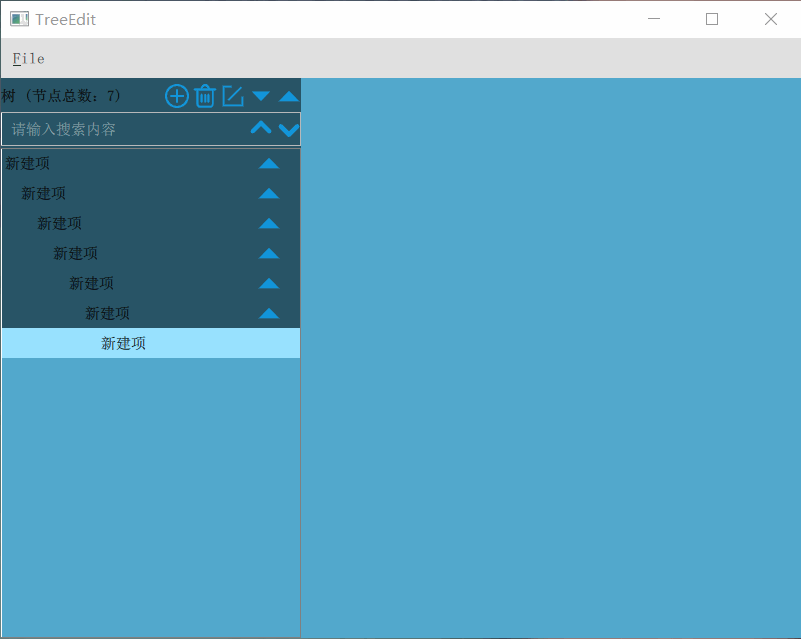Minimize the TreeEdit window

(654, 19)
